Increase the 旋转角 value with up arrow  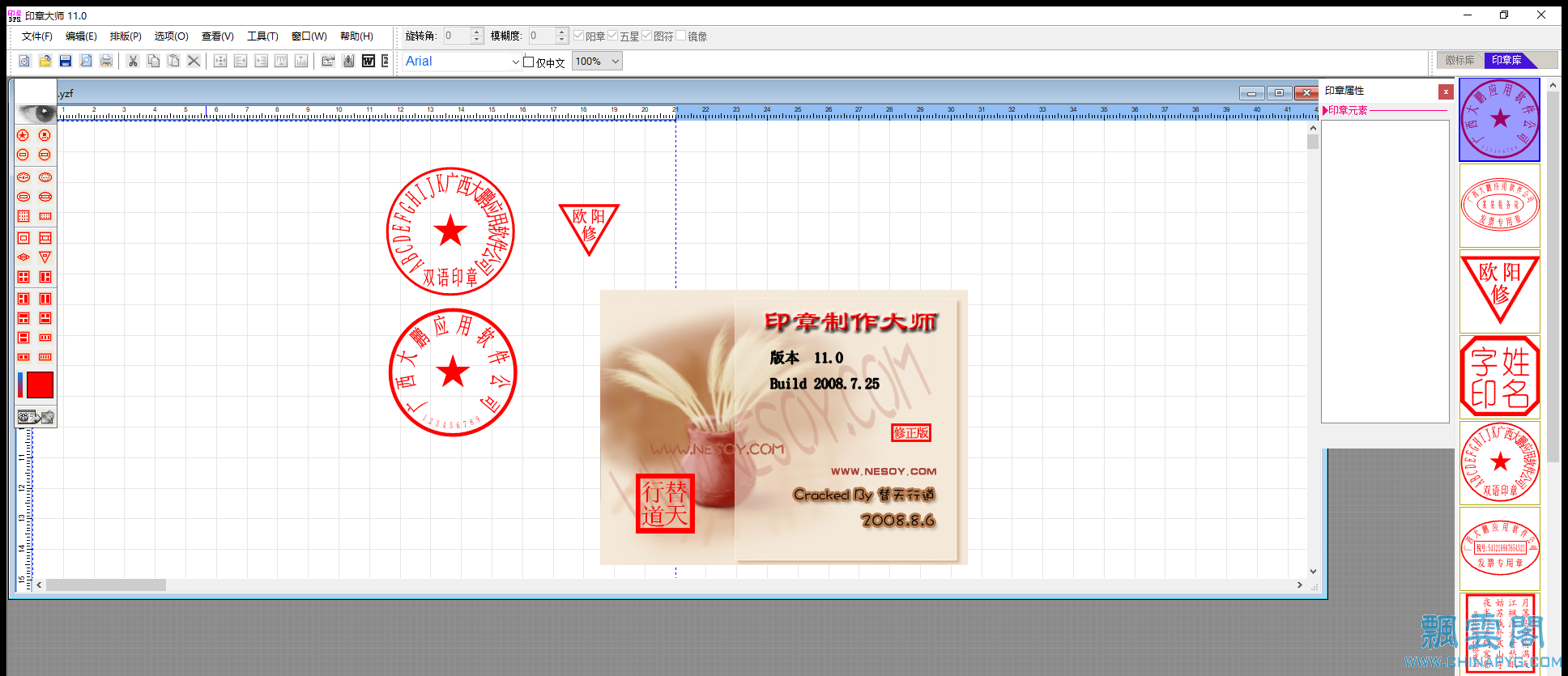tap(476, 32)
